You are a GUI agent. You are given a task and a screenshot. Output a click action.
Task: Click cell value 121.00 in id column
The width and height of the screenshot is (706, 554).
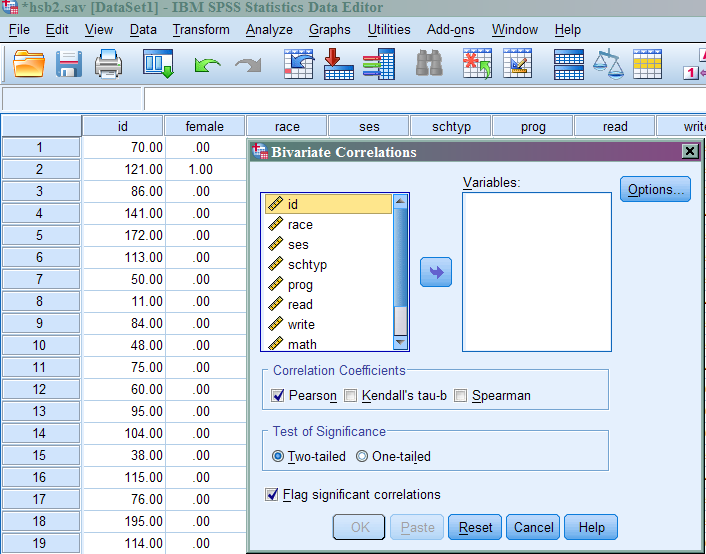point(124,169)
